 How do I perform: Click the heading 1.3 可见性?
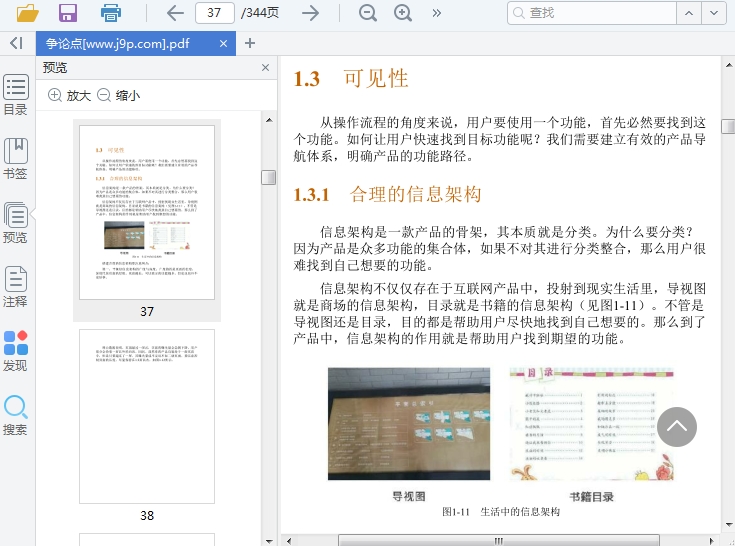pos(351,78)
